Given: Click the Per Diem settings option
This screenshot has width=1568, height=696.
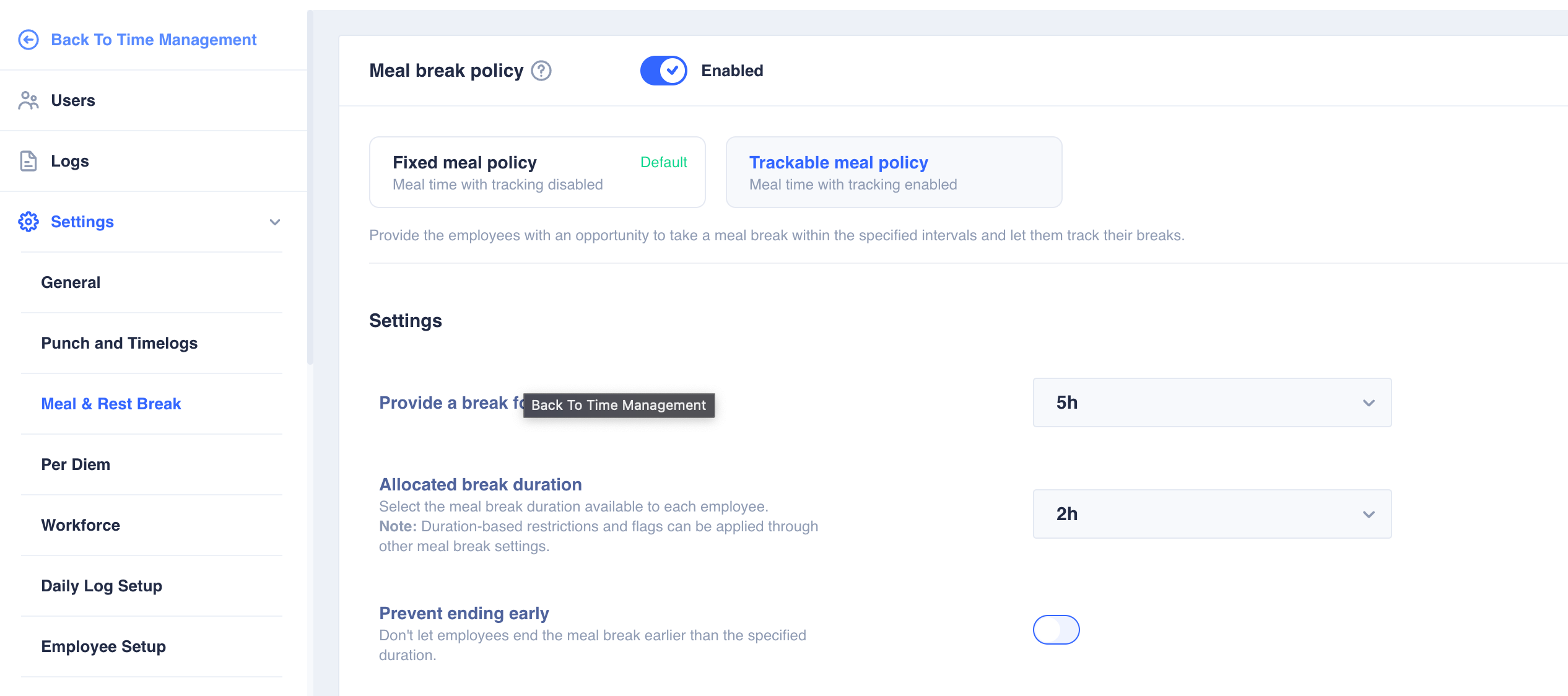Looking at the screenshot, I should click(75, 464).
